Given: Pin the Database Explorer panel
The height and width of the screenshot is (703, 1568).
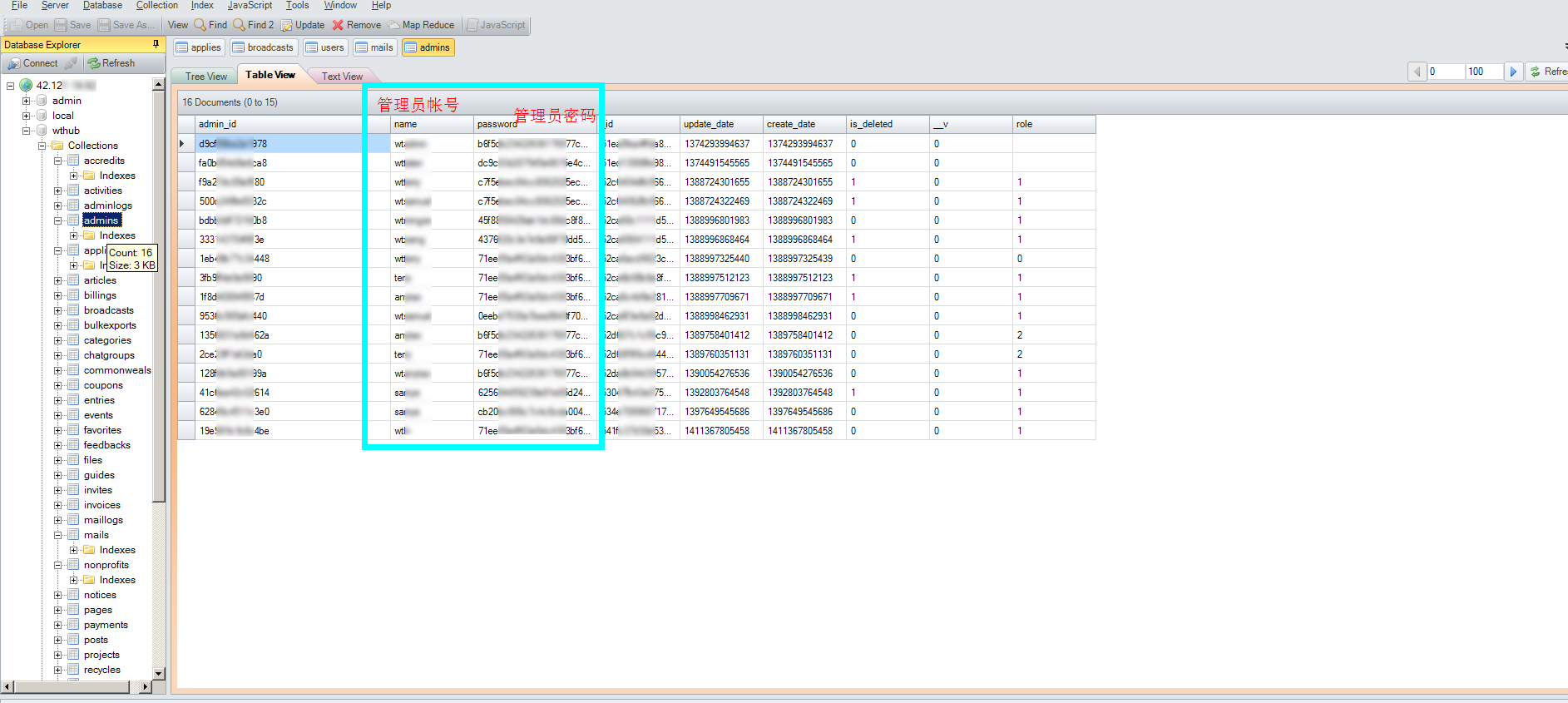Looking at the screenshot, I should 156,44.
